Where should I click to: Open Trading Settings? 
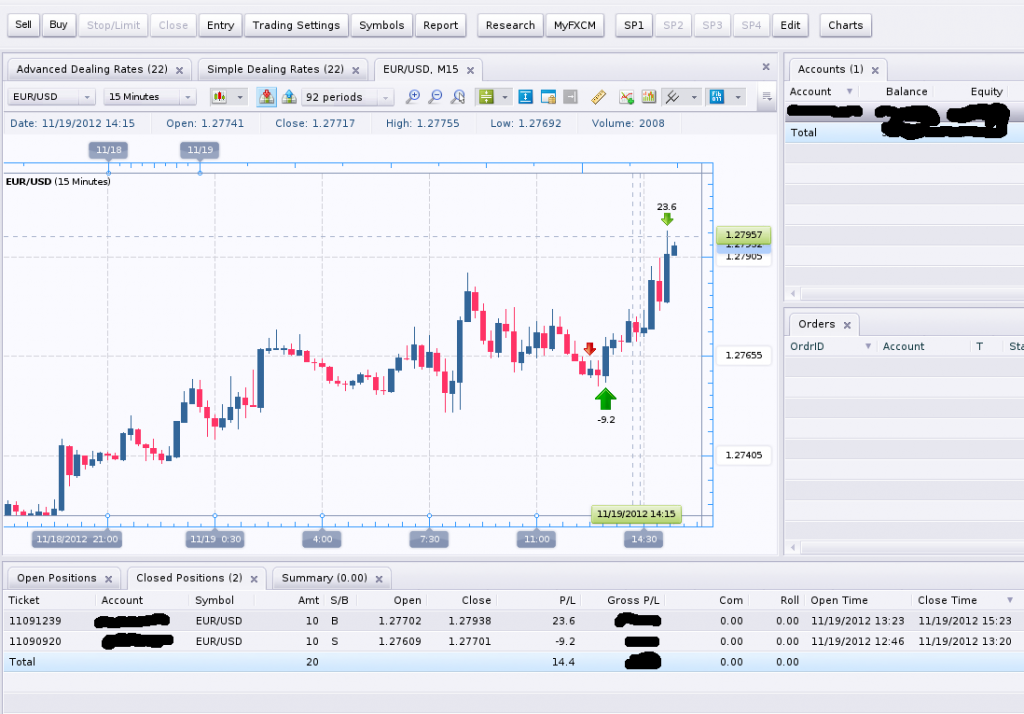point(296,25)
